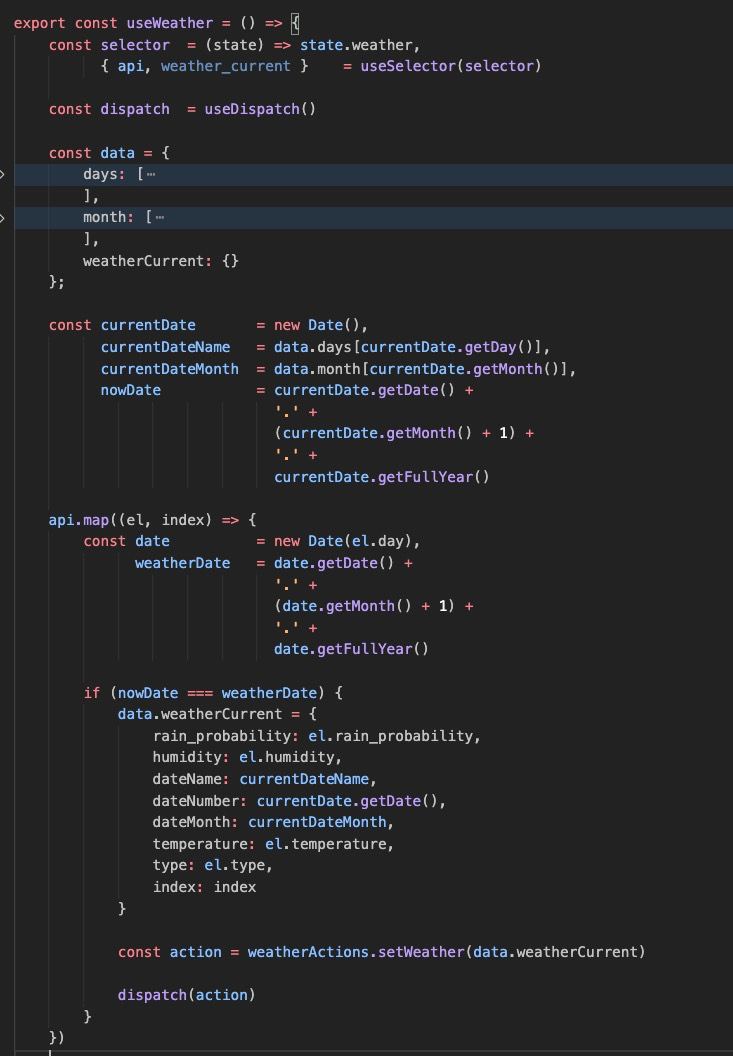Click 'new Date()' in currentDate declaration

317,325
